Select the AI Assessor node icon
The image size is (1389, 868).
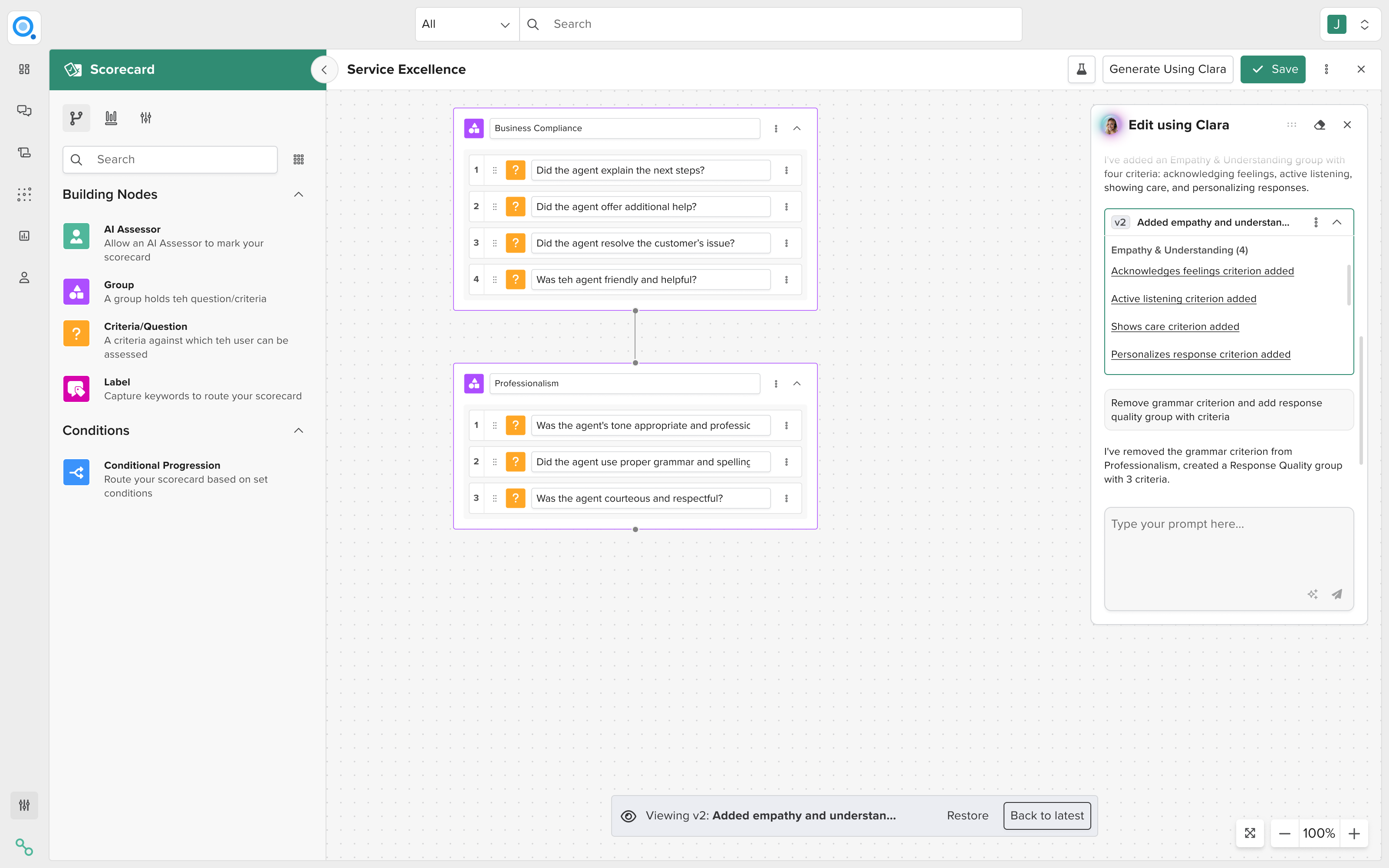click(76, 236)
